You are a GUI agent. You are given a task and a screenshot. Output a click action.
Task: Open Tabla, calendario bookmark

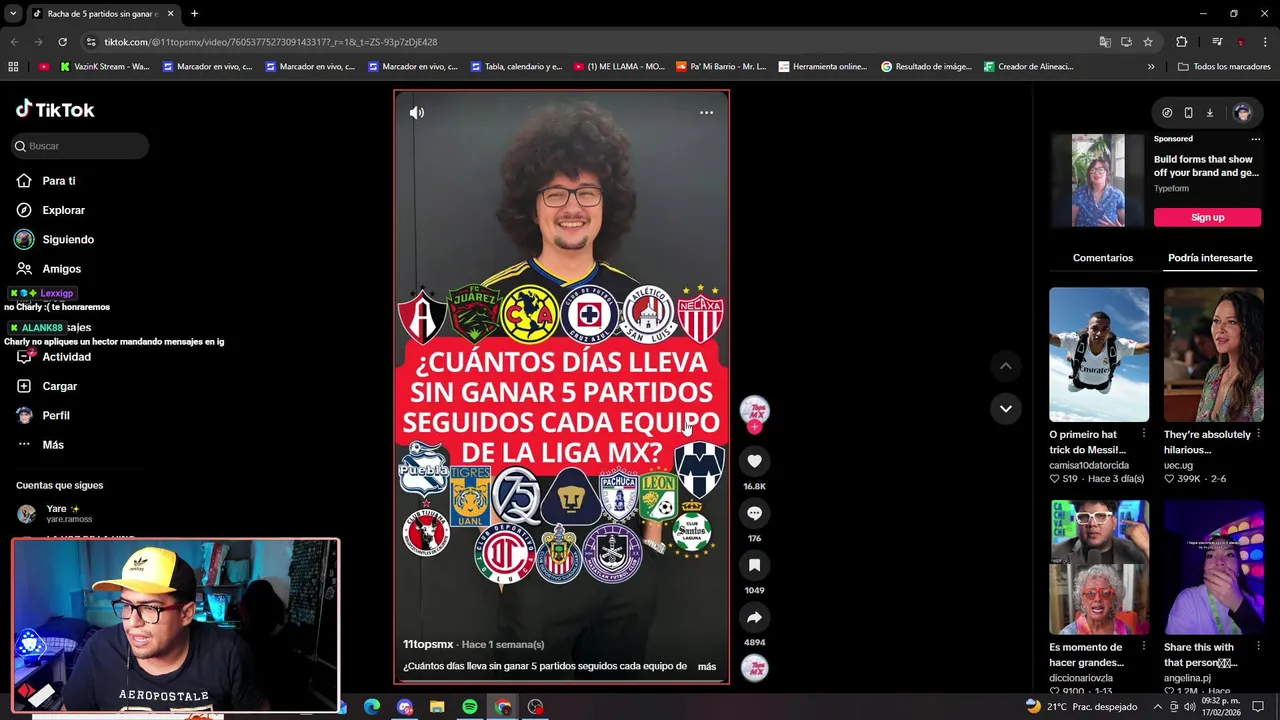(x=516, y=67)
